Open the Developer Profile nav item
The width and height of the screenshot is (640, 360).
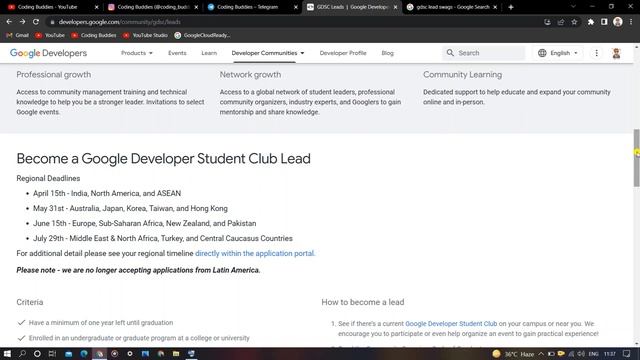click(343, 53)
